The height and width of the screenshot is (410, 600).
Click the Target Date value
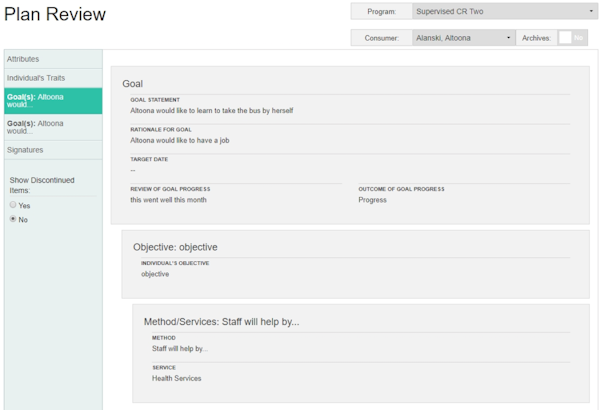click(x=133, y=170)
